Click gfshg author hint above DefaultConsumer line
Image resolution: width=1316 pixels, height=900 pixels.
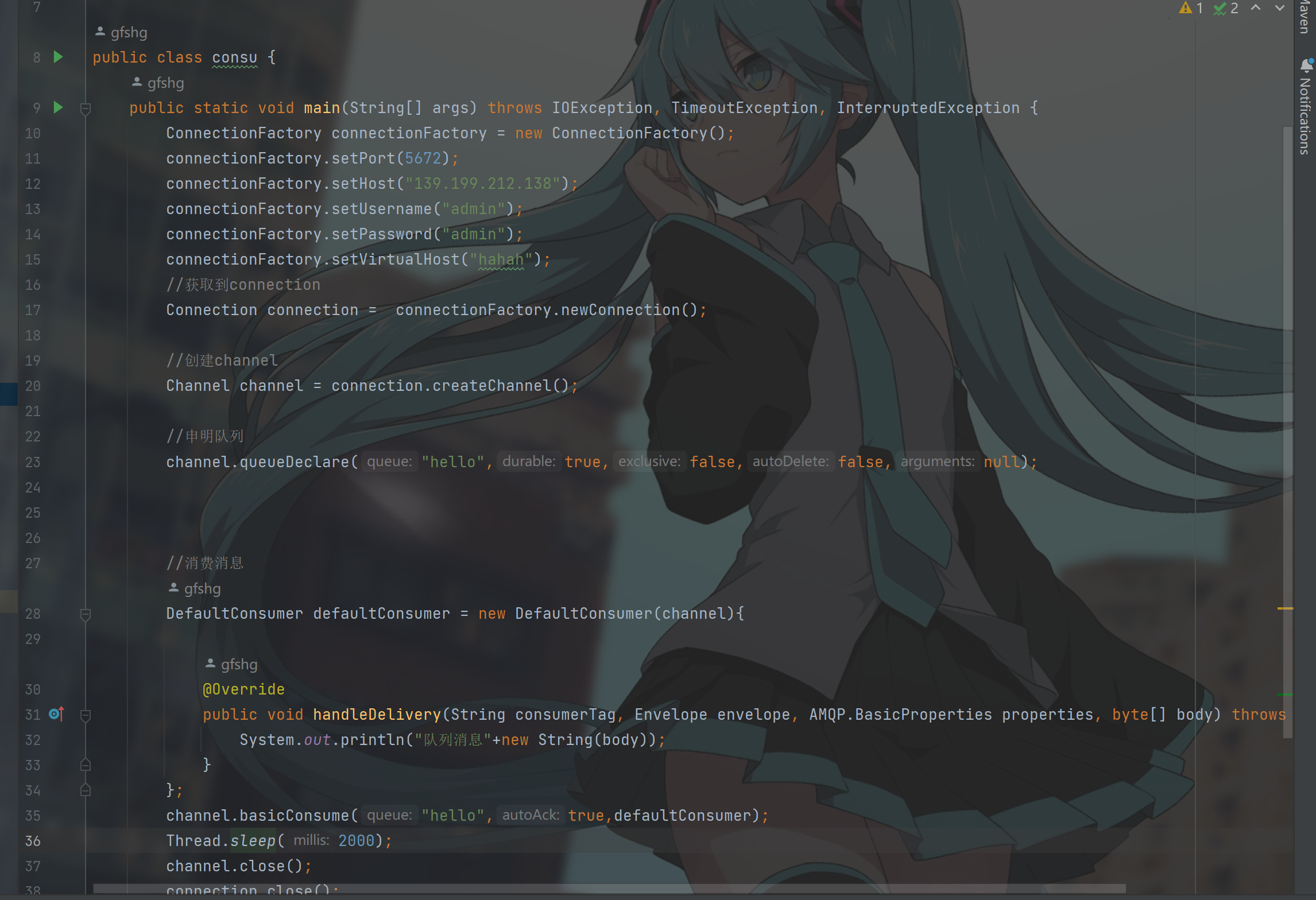point(195,588)
